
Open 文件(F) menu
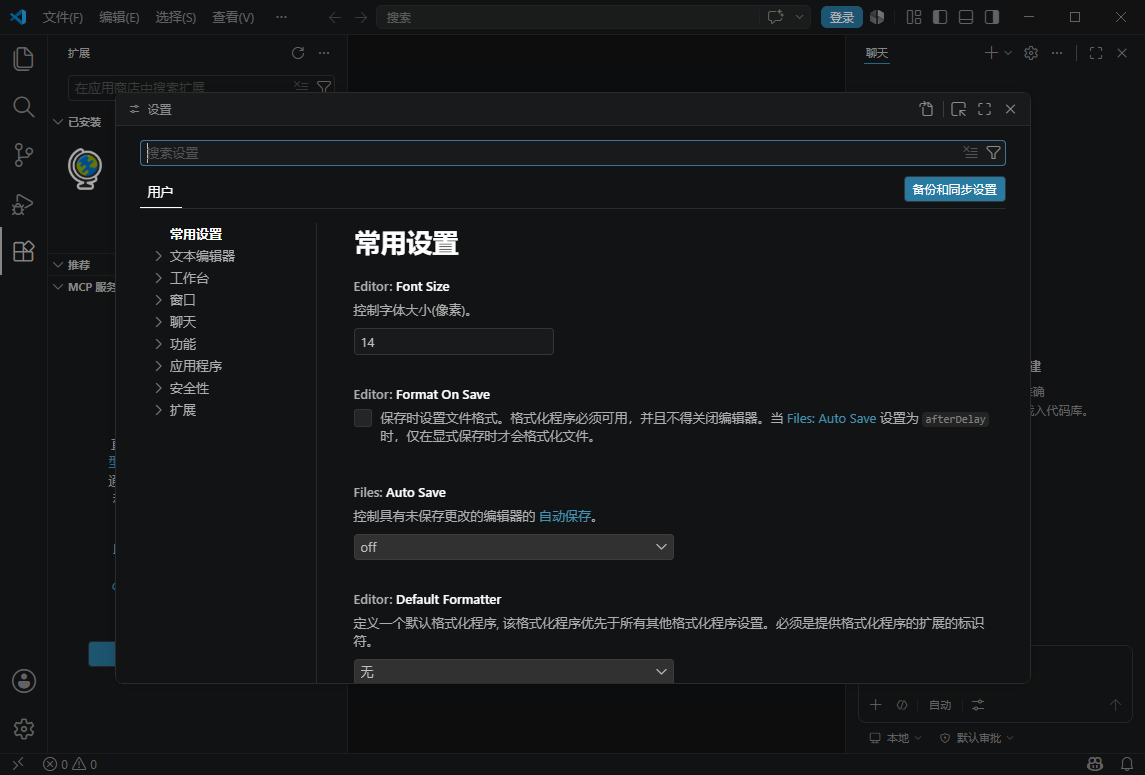click(63, 17)
